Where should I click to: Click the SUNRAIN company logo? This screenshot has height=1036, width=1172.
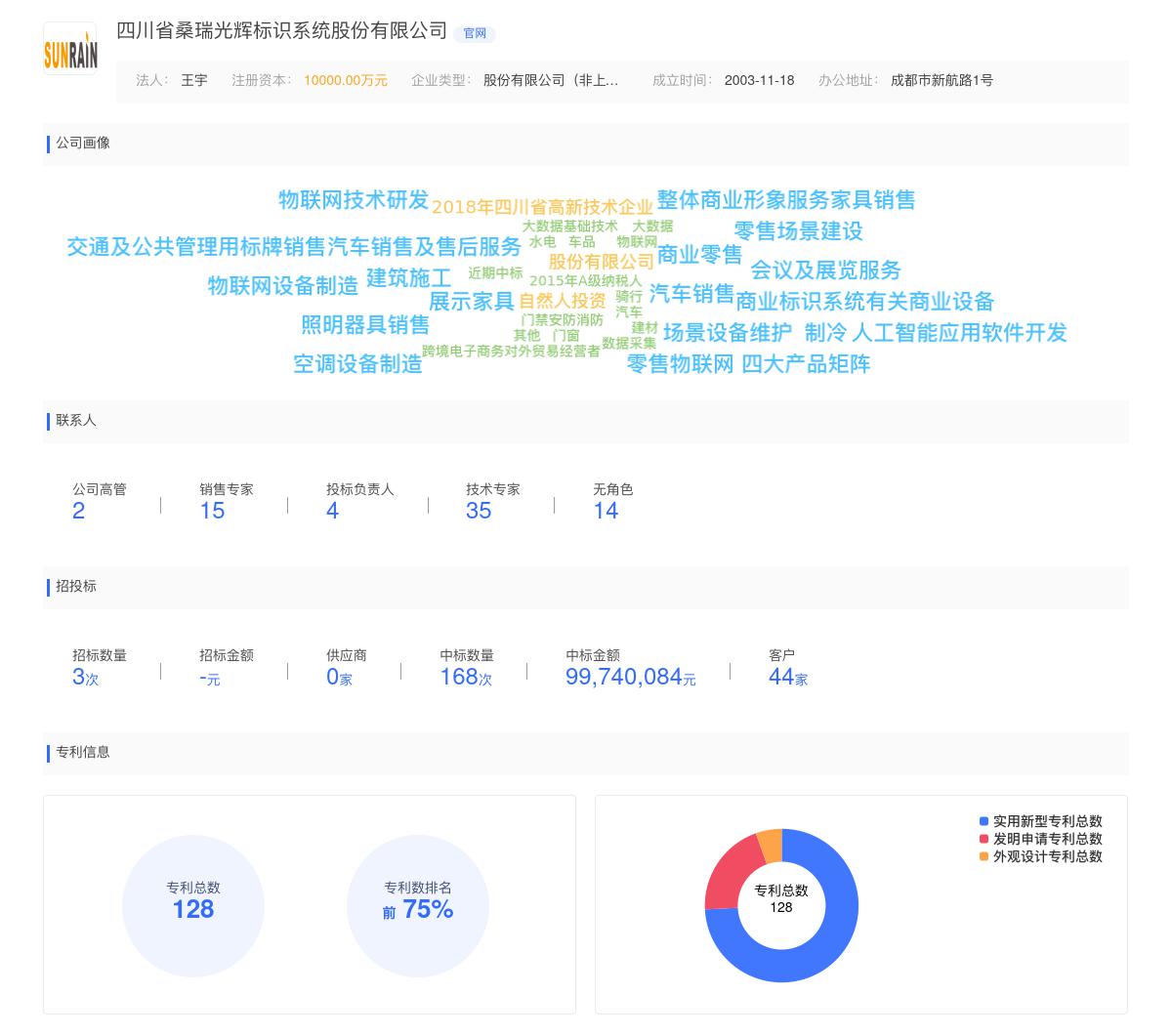[x=70, y=49]
